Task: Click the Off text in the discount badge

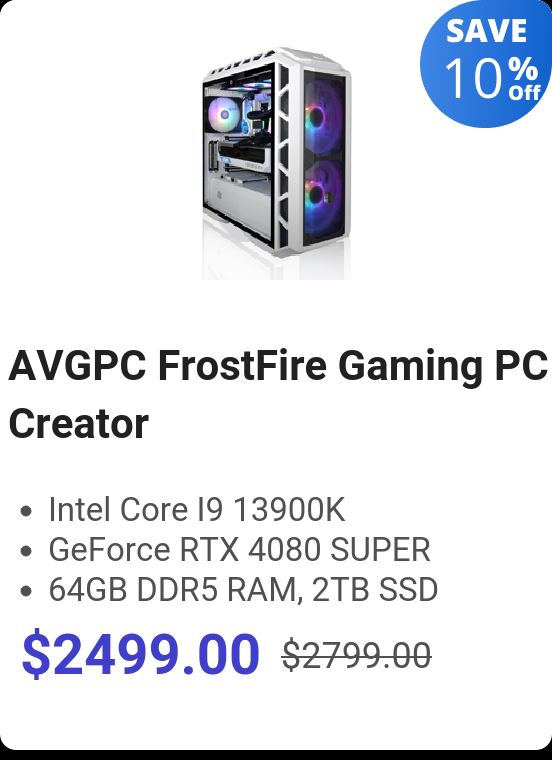Action: (524, 92)
